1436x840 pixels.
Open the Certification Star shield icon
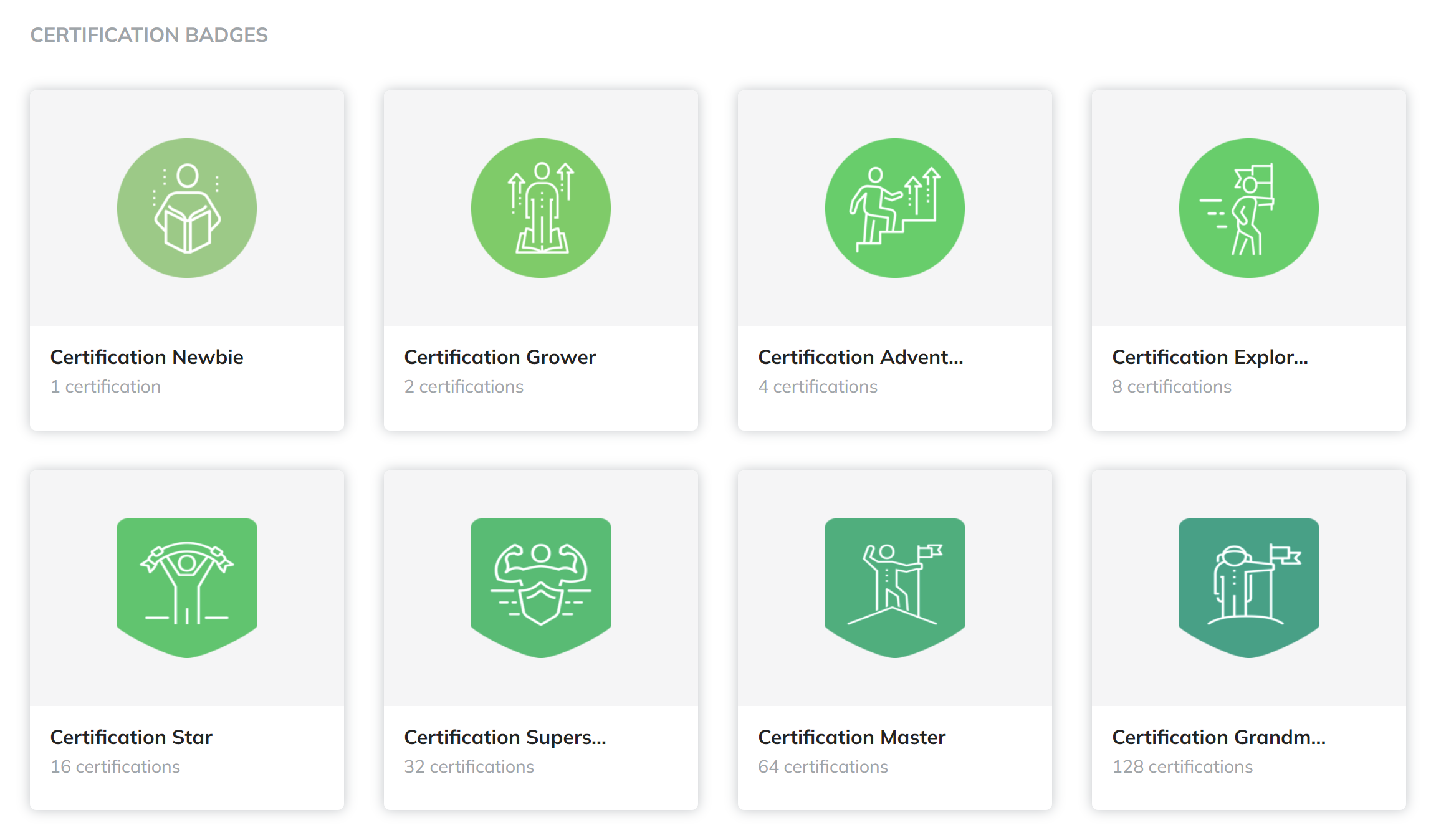click(x=186, y=587)
